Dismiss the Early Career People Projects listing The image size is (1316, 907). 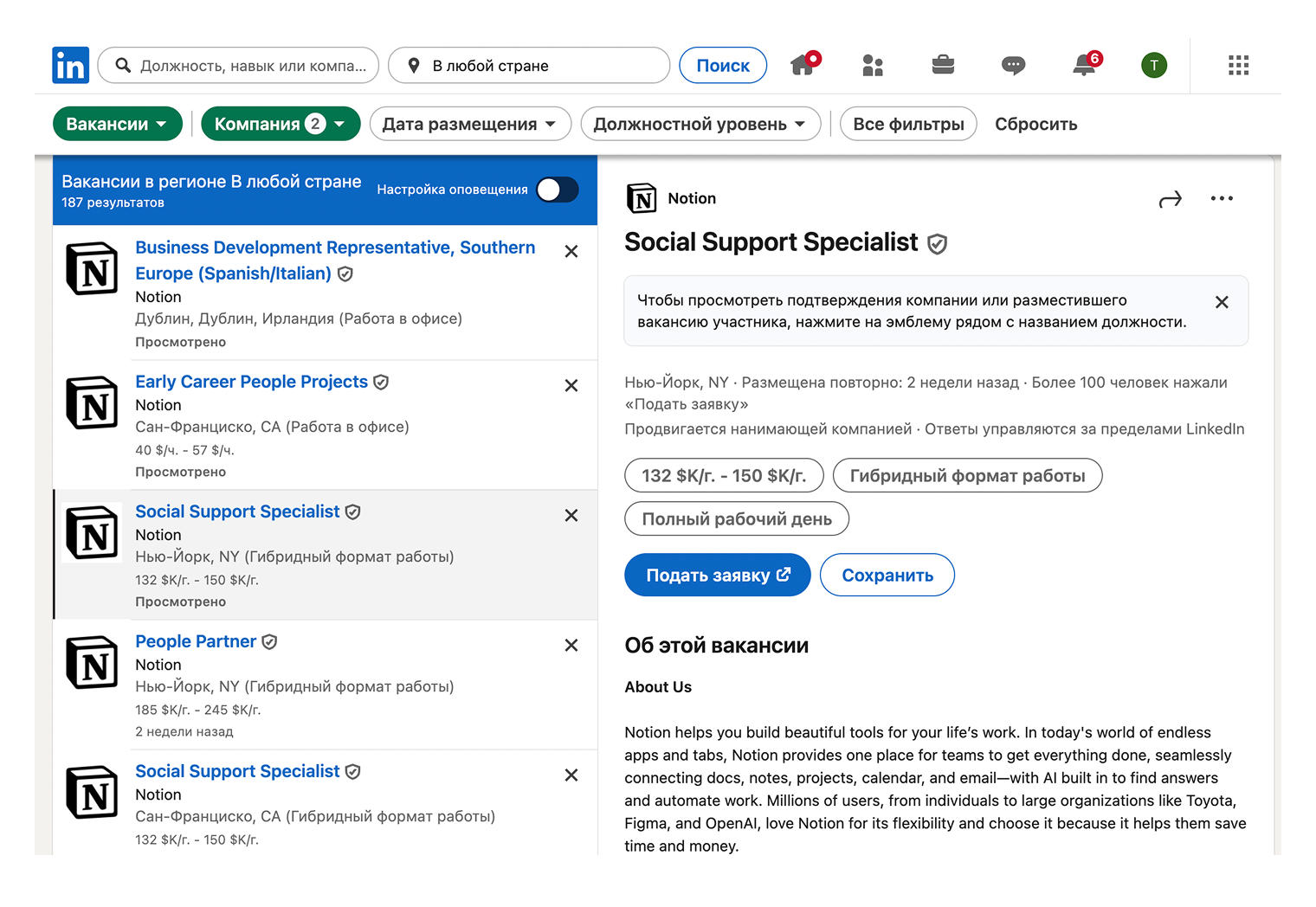[x=571, y=386]
